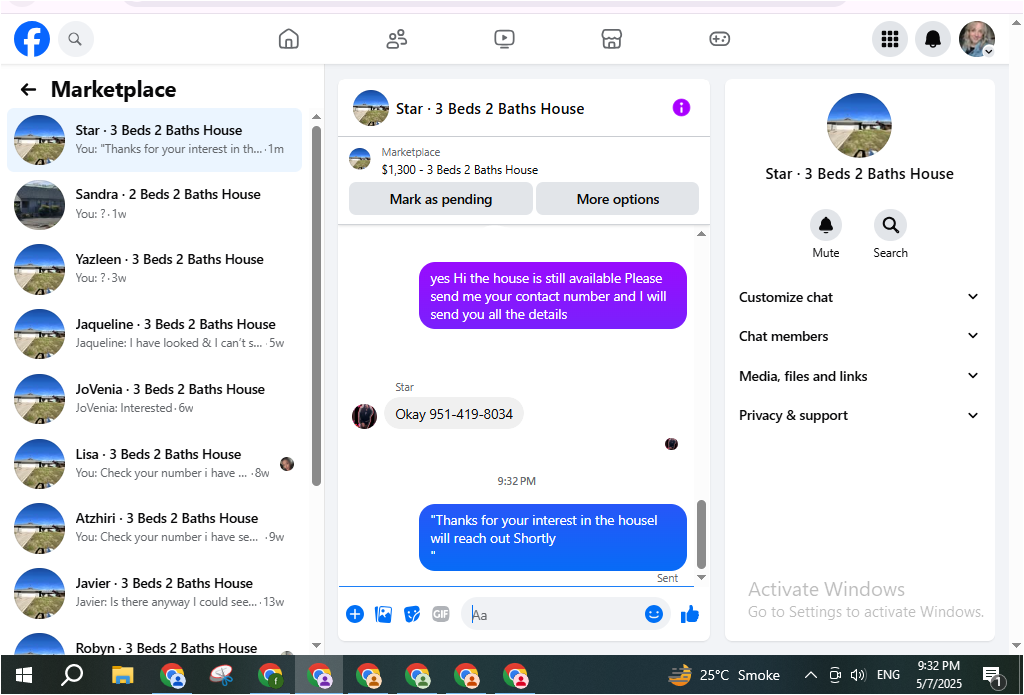Attach a file with photo icon
The height and width of the screenshot is (695, 1024).
383,614
